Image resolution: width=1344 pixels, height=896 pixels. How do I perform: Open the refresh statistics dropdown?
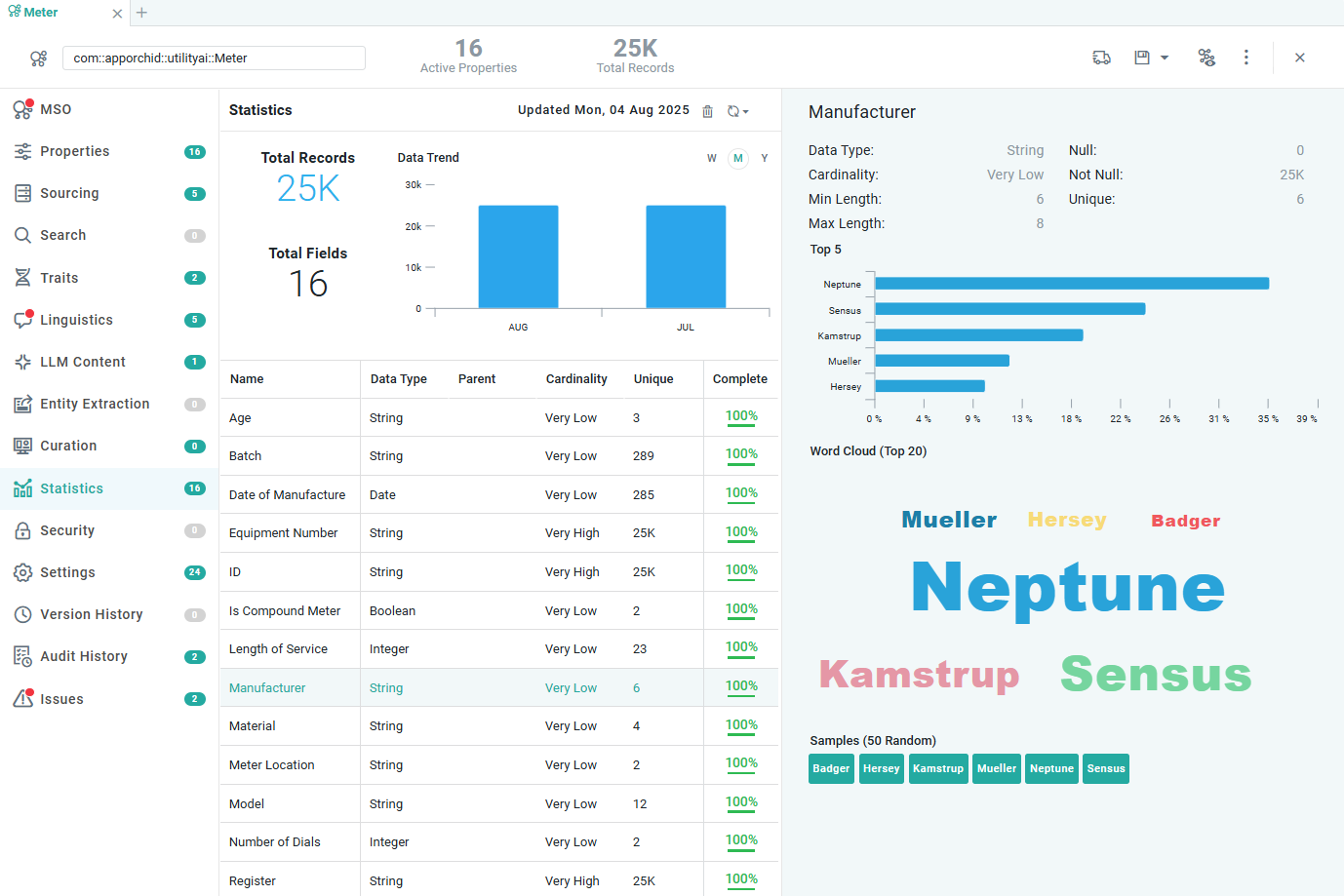pyautogui.click(x=738, y=111)
